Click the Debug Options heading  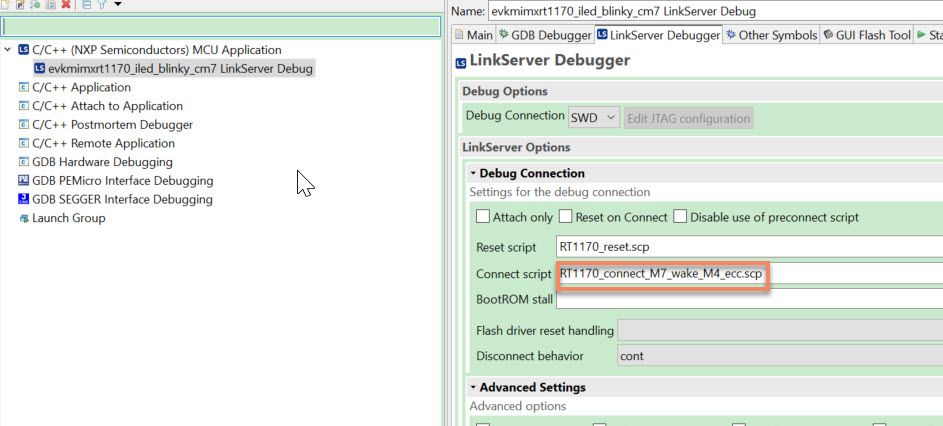(505, 91)
